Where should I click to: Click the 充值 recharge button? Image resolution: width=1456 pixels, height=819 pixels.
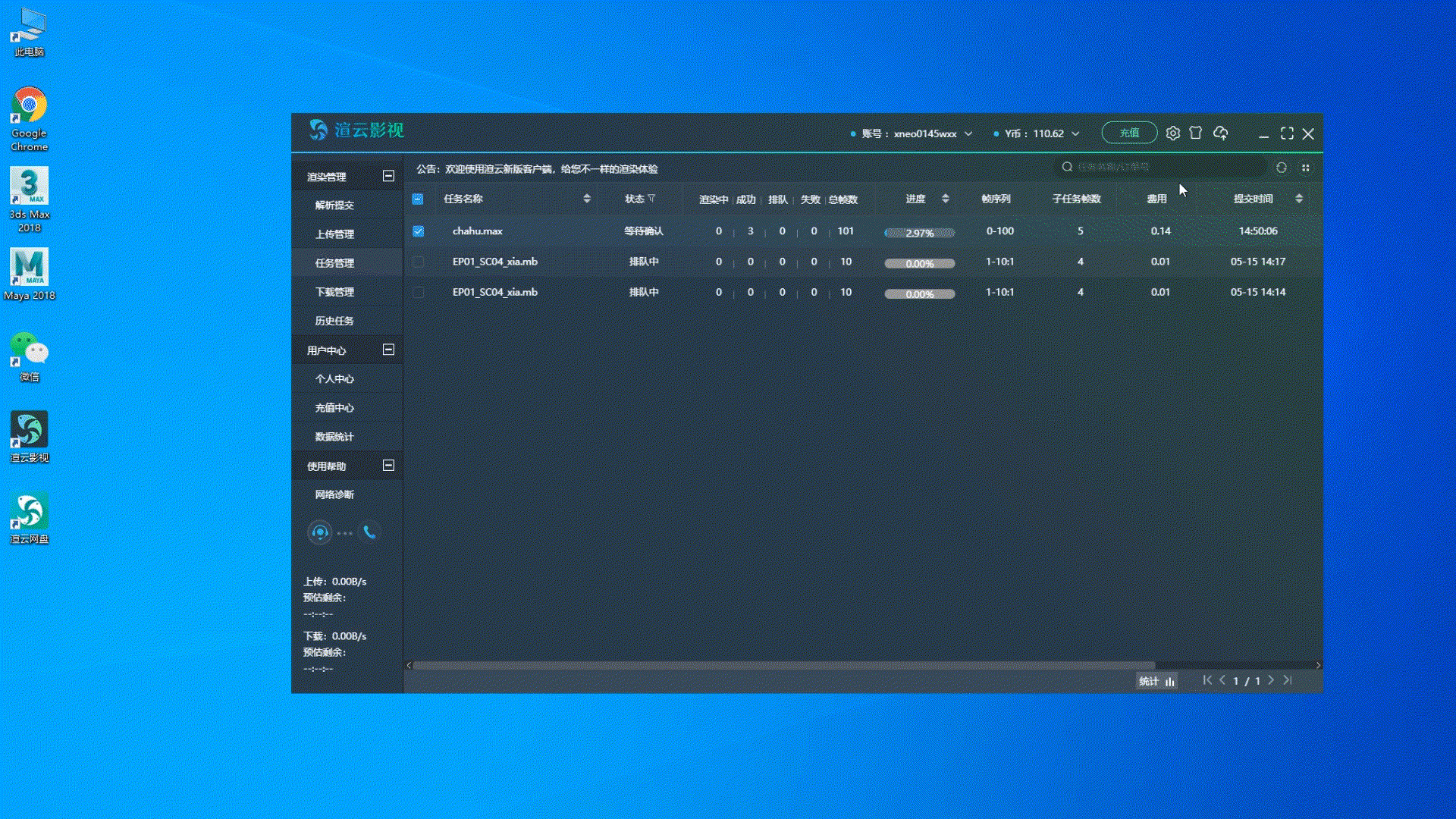1129,133
